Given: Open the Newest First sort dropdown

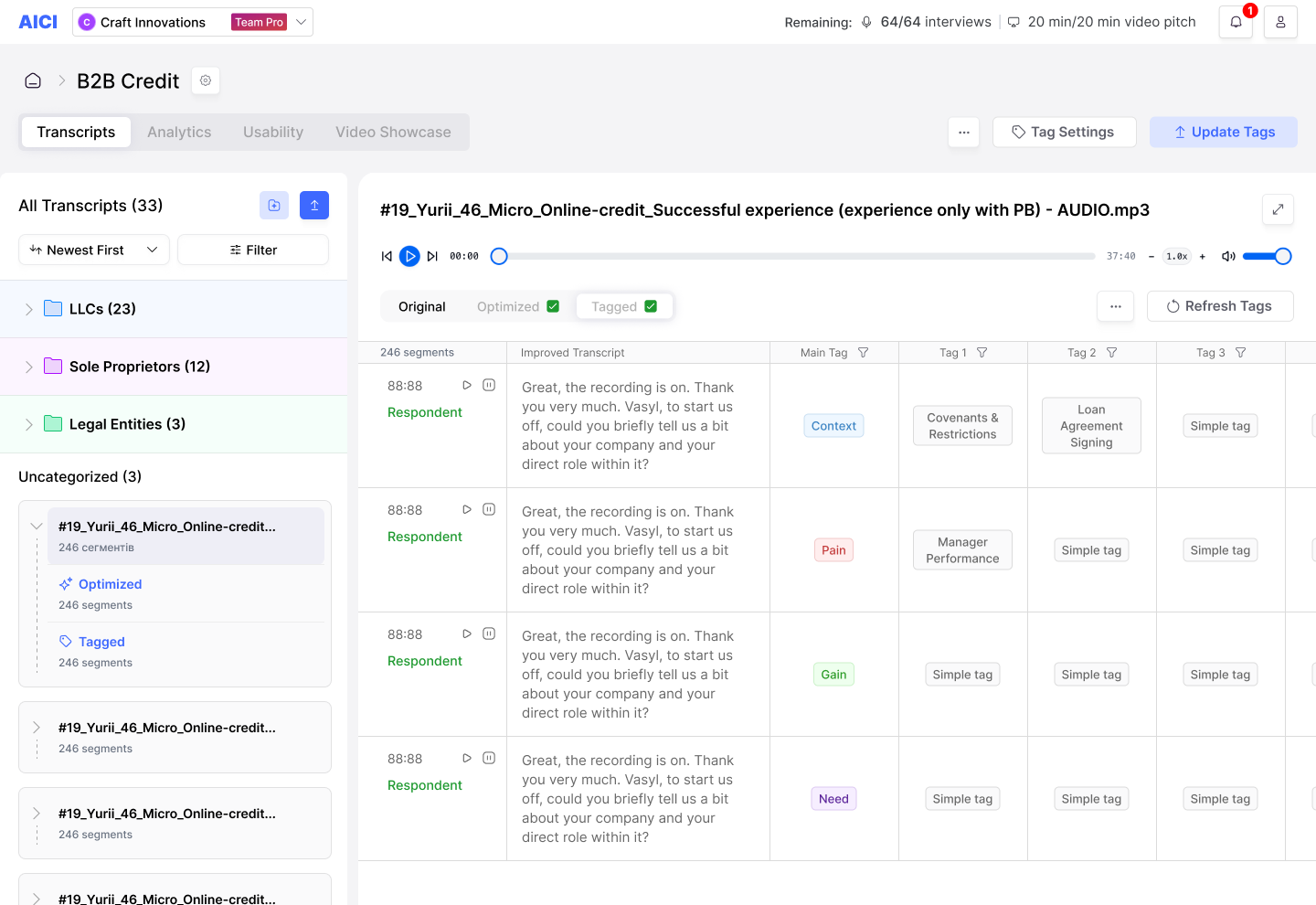Looking at the screenshot, I should (x=94, y=250).
